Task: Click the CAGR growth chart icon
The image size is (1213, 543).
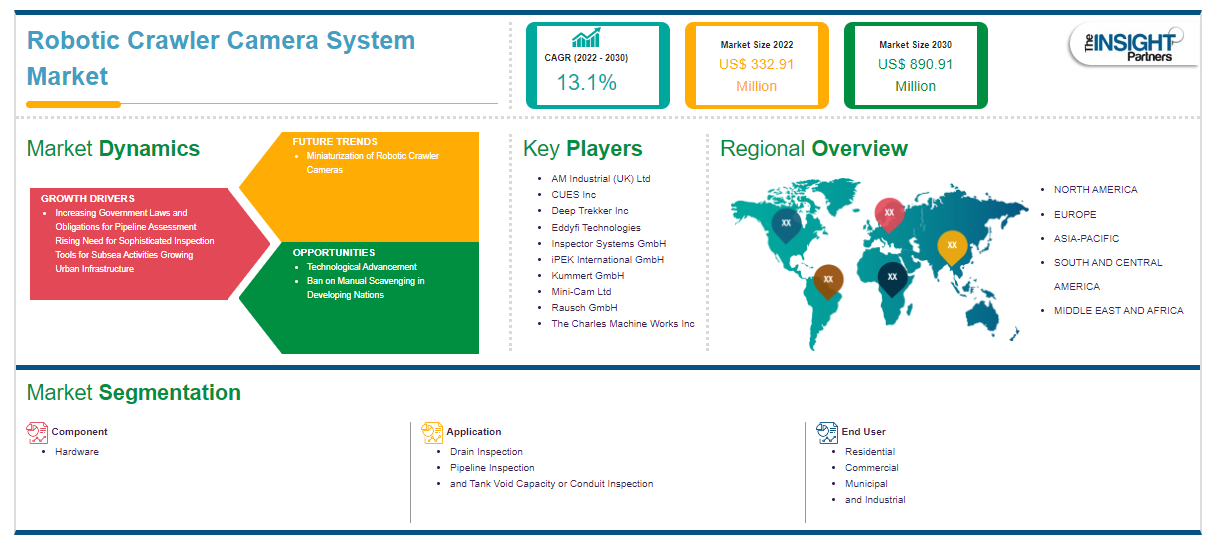Action: tap(586, 38)
